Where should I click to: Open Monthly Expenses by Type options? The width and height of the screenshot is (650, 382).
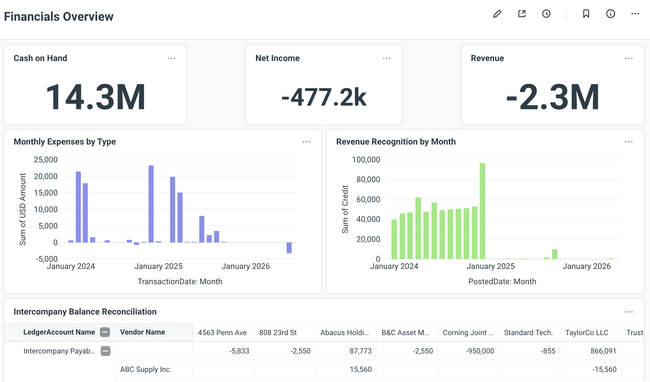tap(306, 142)
